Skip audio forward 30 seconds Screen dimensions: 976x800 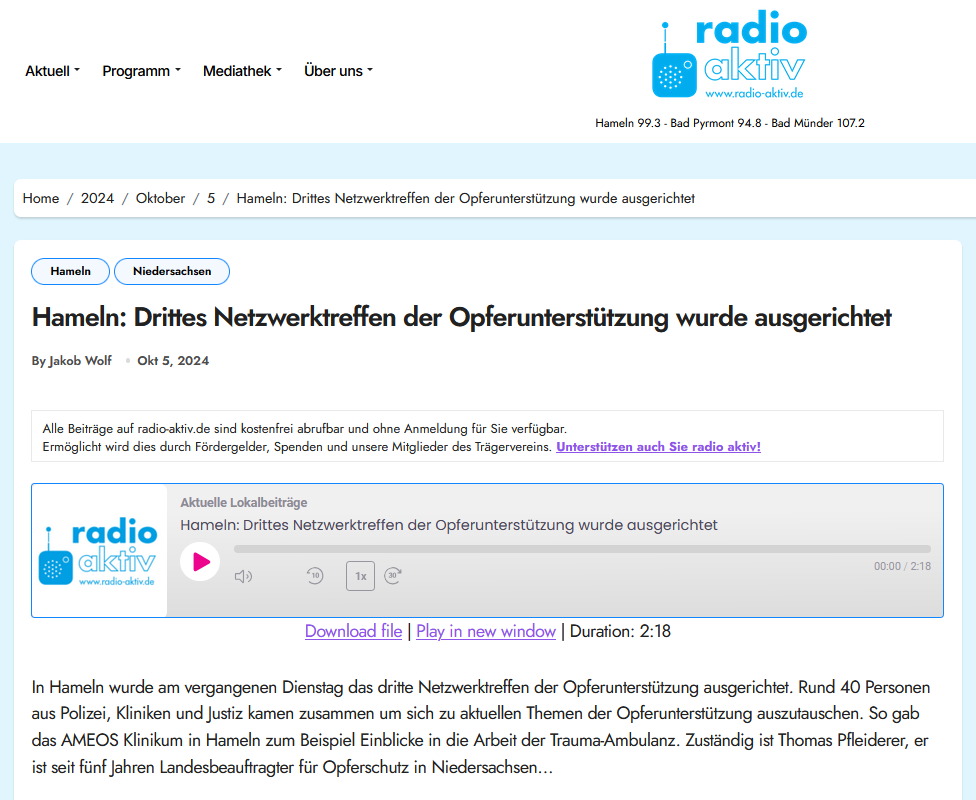click(393, 575)
